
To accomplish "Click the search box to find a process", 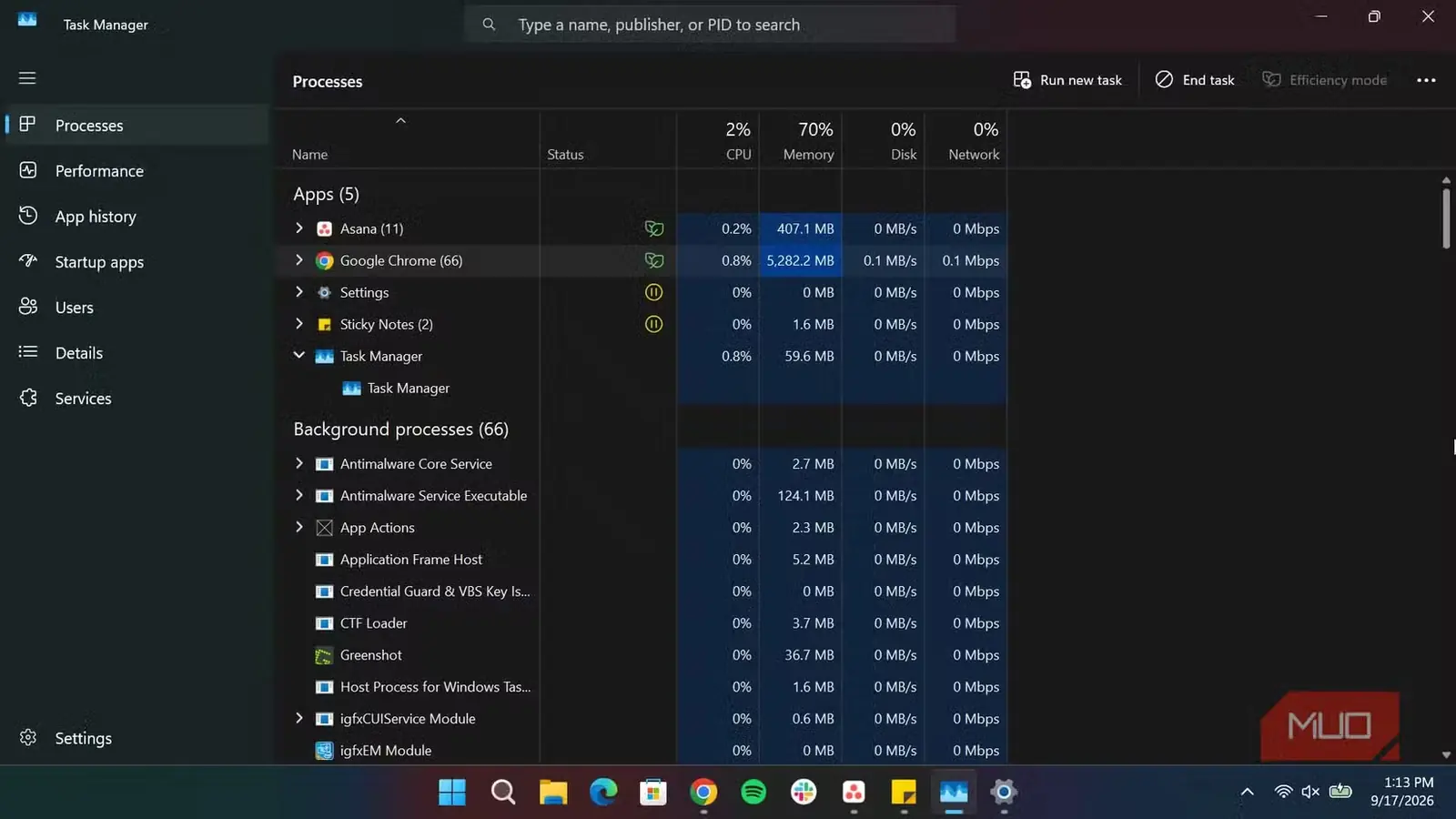I will click(x=710, y=25).
